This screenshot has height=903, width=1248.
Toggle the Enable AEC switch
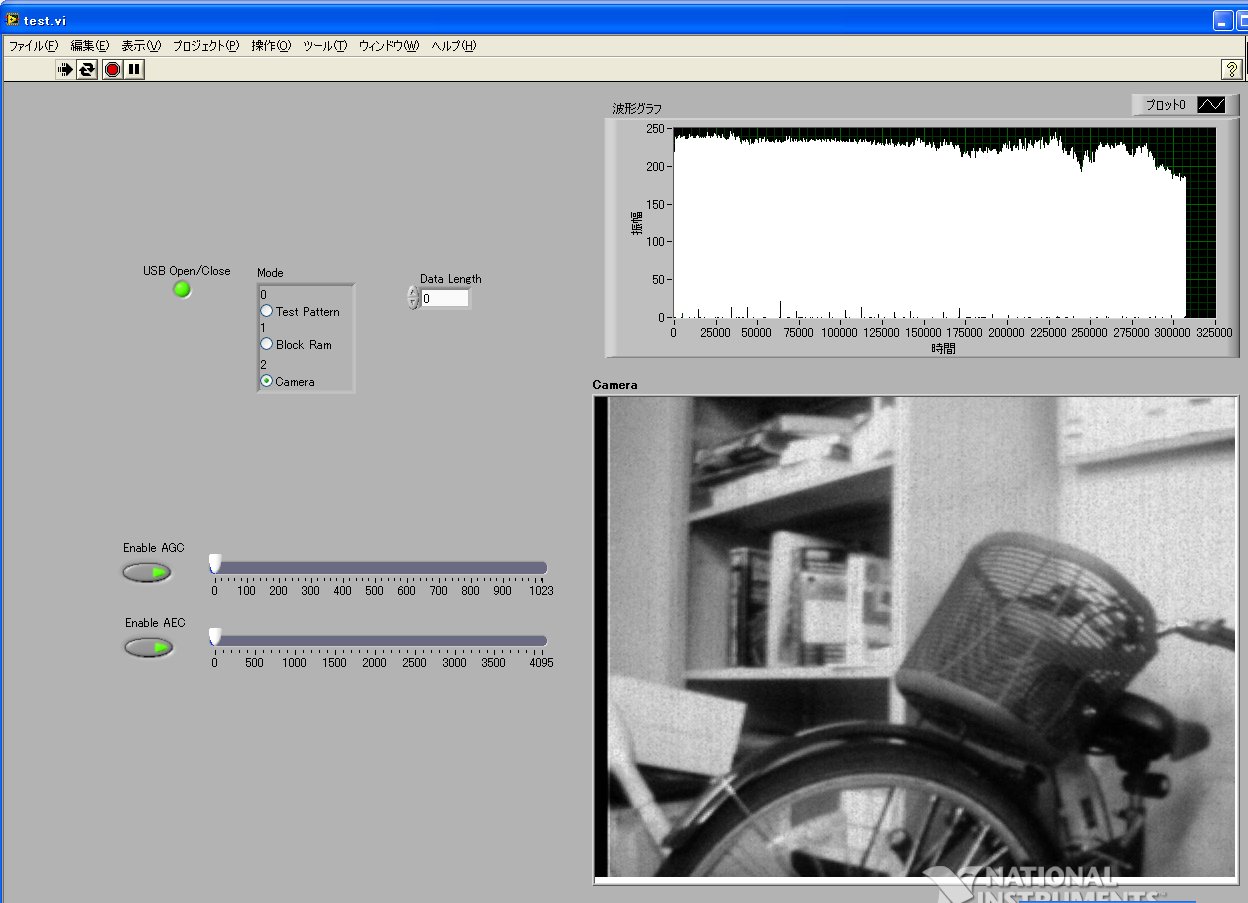pyautogui.click(x=148, y=647)
